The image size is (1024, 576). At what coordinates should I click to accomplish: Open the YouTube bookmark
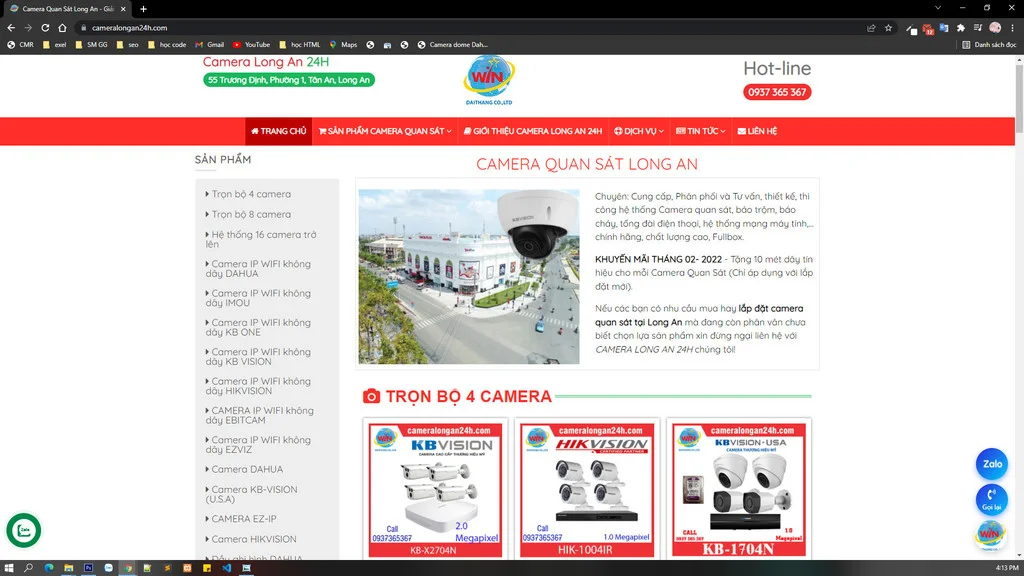point(251,44)
